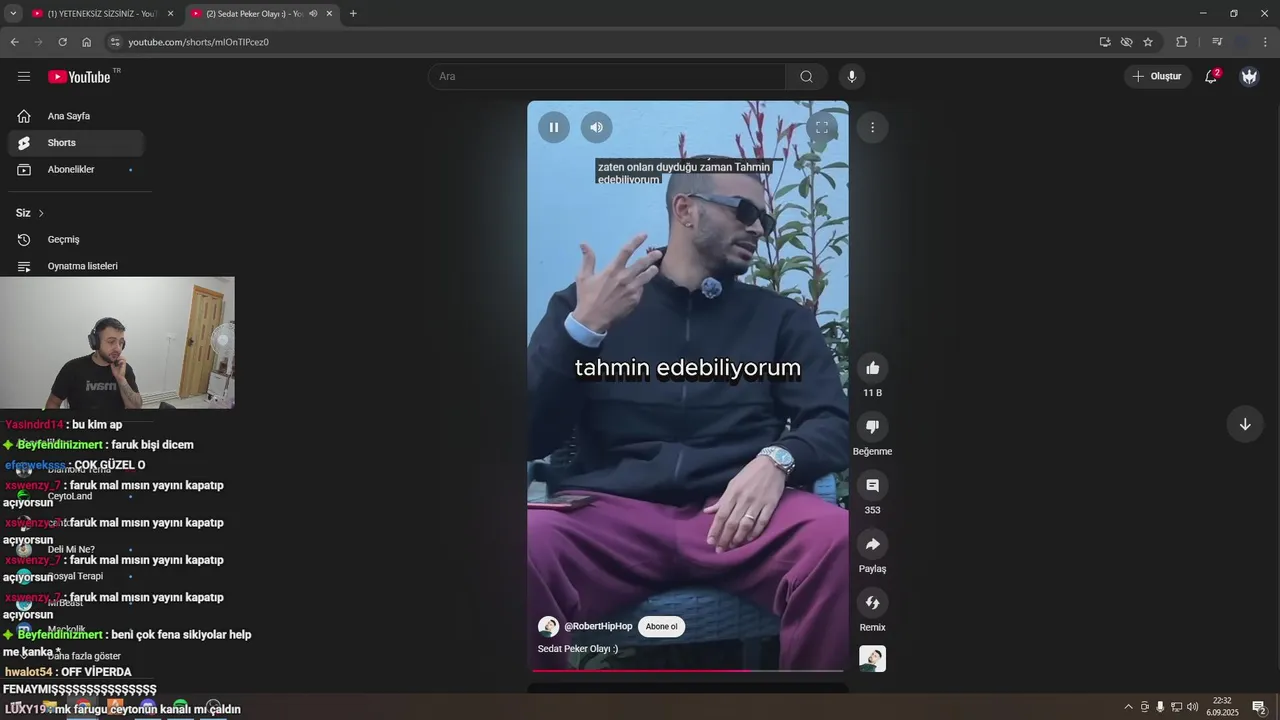Open YouTube notifications bell
Viewport: 1280px width, 720px height.
click(x=1211, y=76)
